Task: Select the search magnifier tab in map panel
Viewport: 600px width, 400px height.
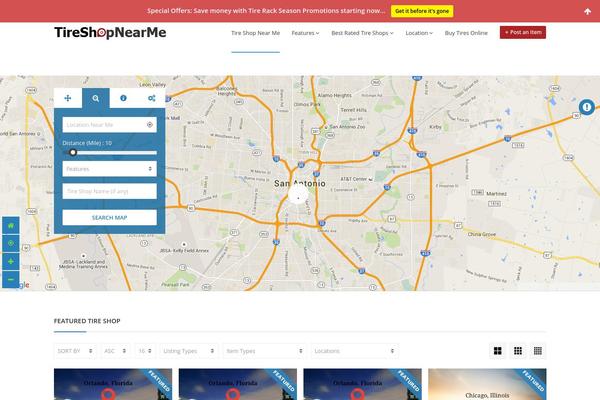Action: [x=96, y=98]
